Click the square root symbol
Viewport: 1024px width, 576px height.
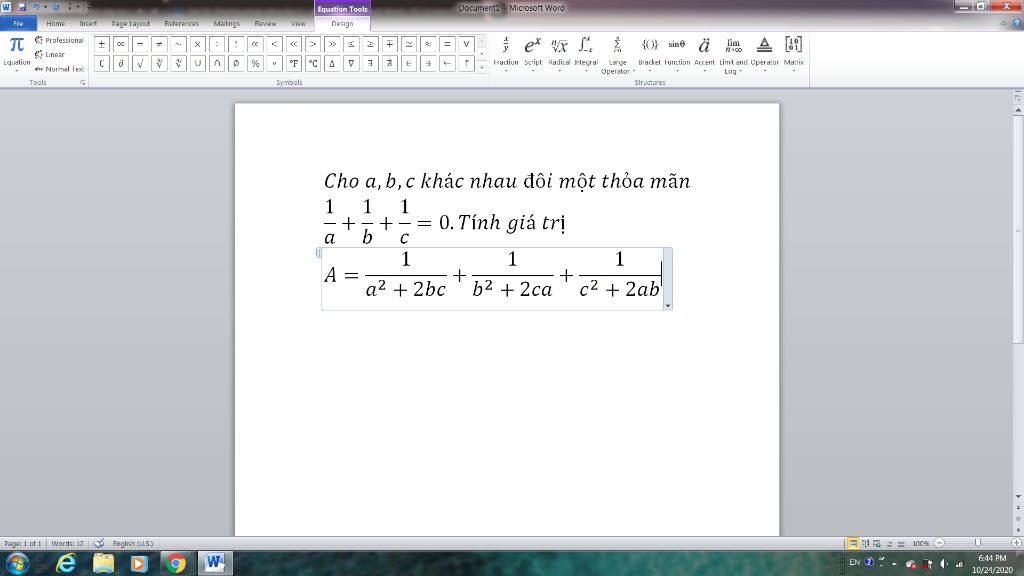pos(139,63)
